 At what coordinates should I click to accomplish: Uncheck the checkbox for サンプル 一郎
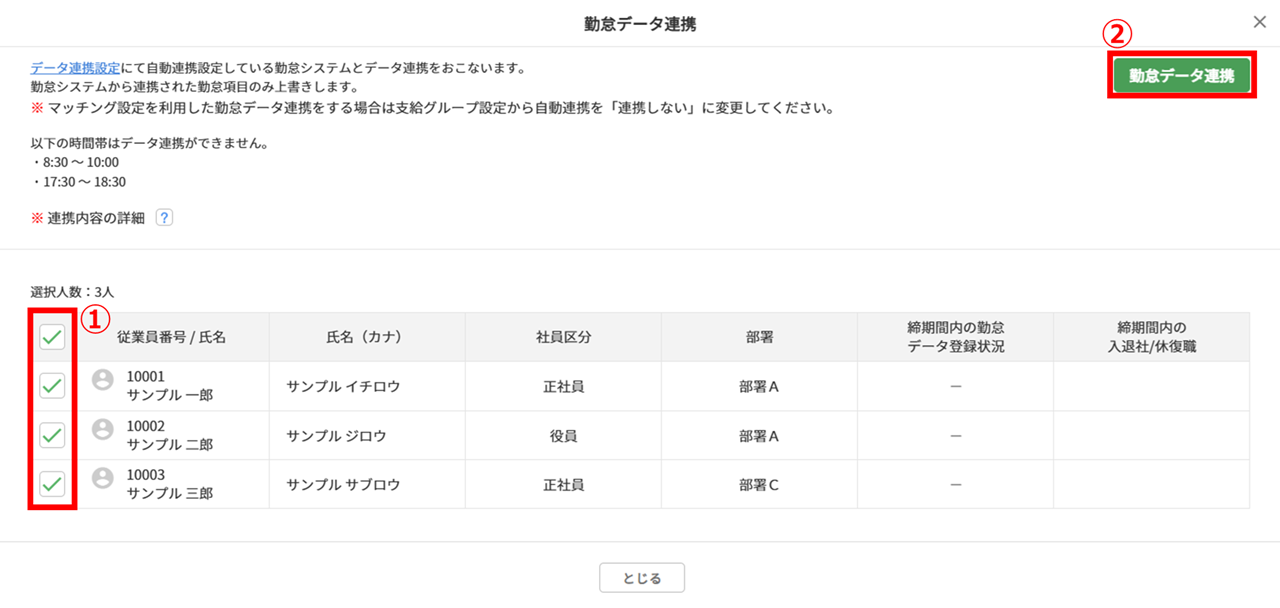(x=52, y=386)
